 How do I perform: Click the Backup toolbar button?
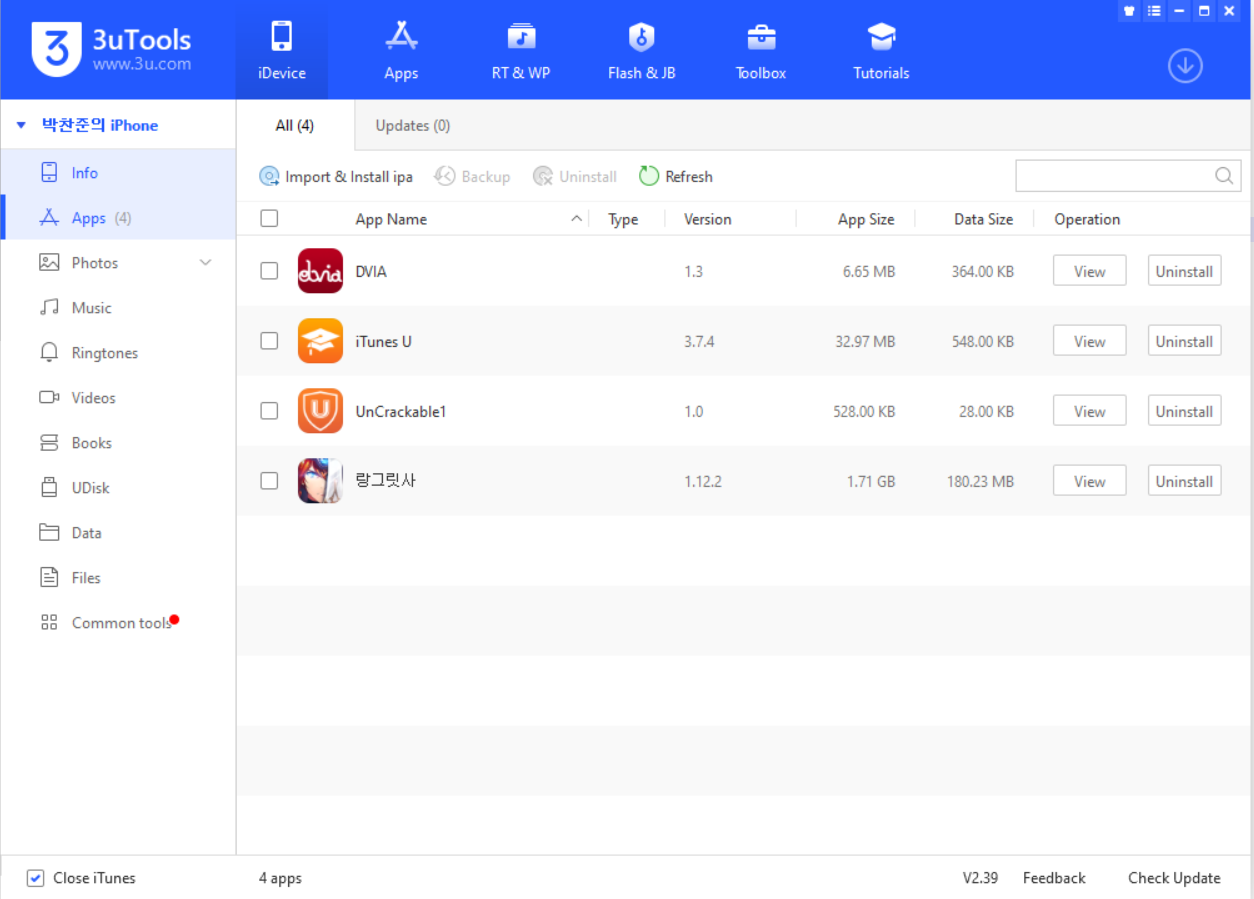472,176
